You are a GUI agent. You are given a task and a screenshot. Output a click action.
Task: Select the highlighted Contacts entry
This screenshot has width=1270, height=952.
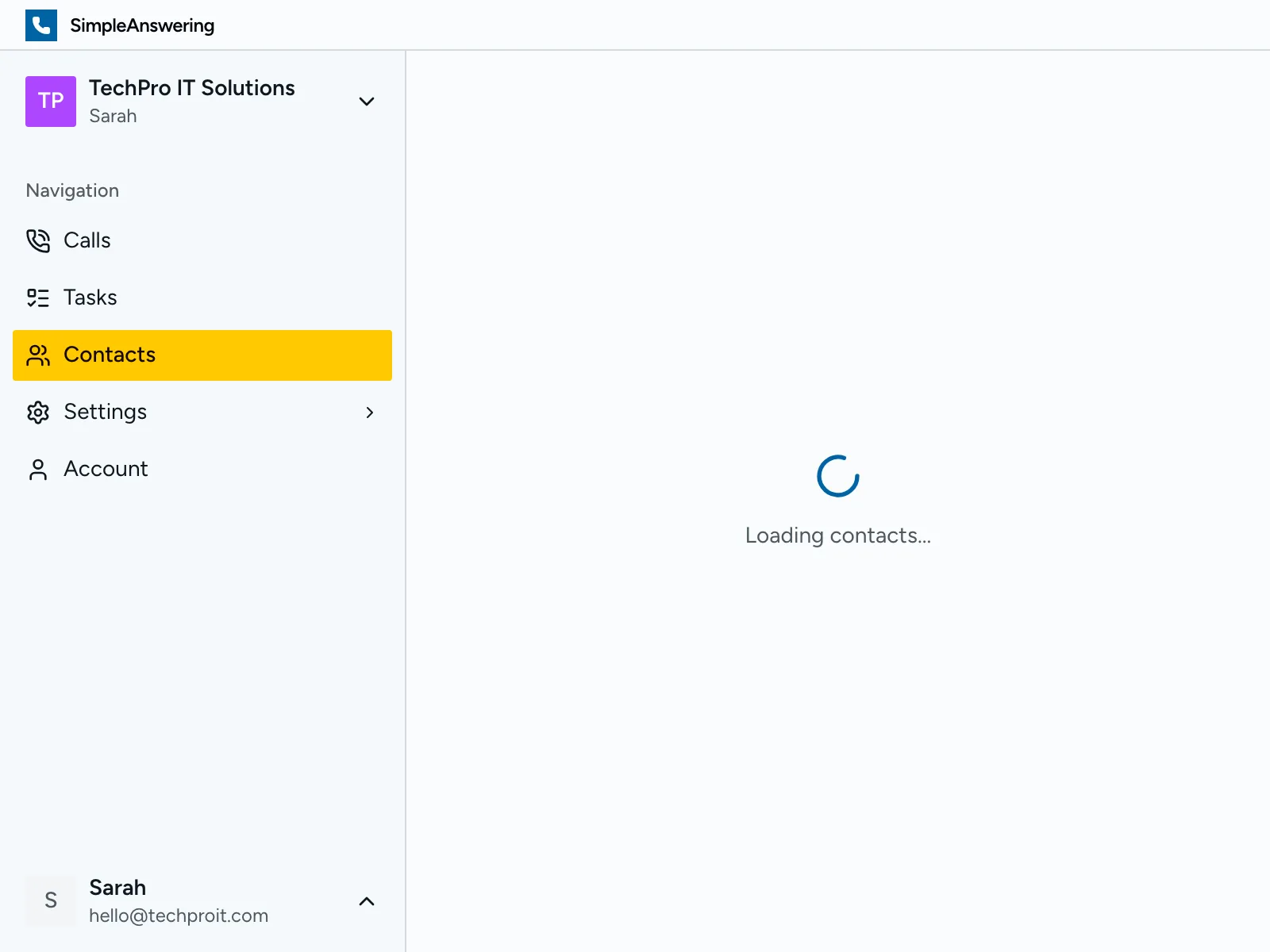coord(110,355)
